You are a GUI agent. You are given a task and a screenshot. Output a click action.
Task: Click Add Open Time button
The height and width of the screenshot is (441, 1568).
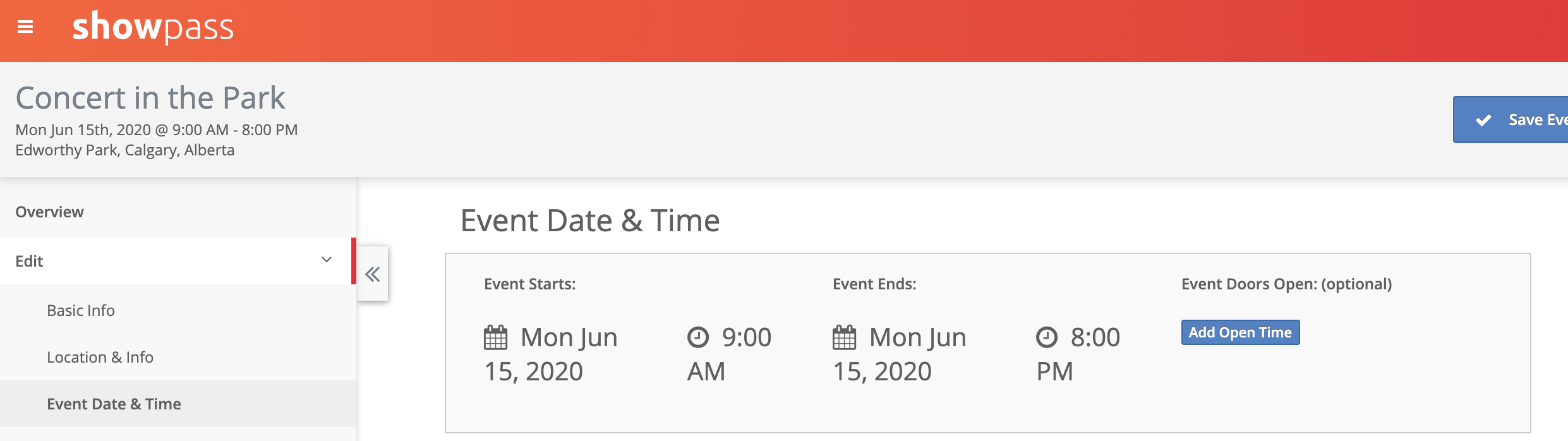click(1240, 332)
